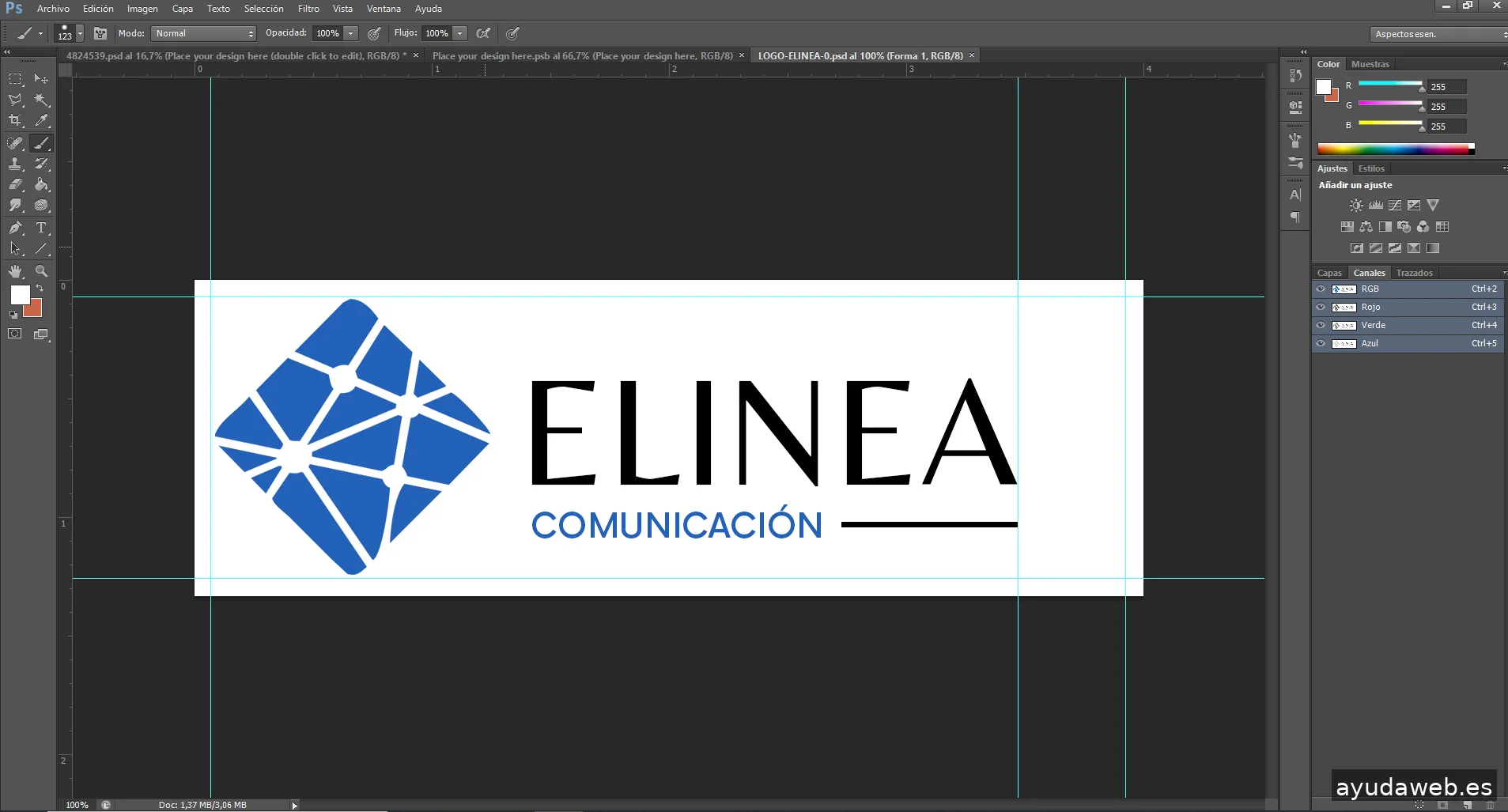The height and width of the screenshot is (812, 1508).
Task: Open the Filtro menu
Action: 308,9
